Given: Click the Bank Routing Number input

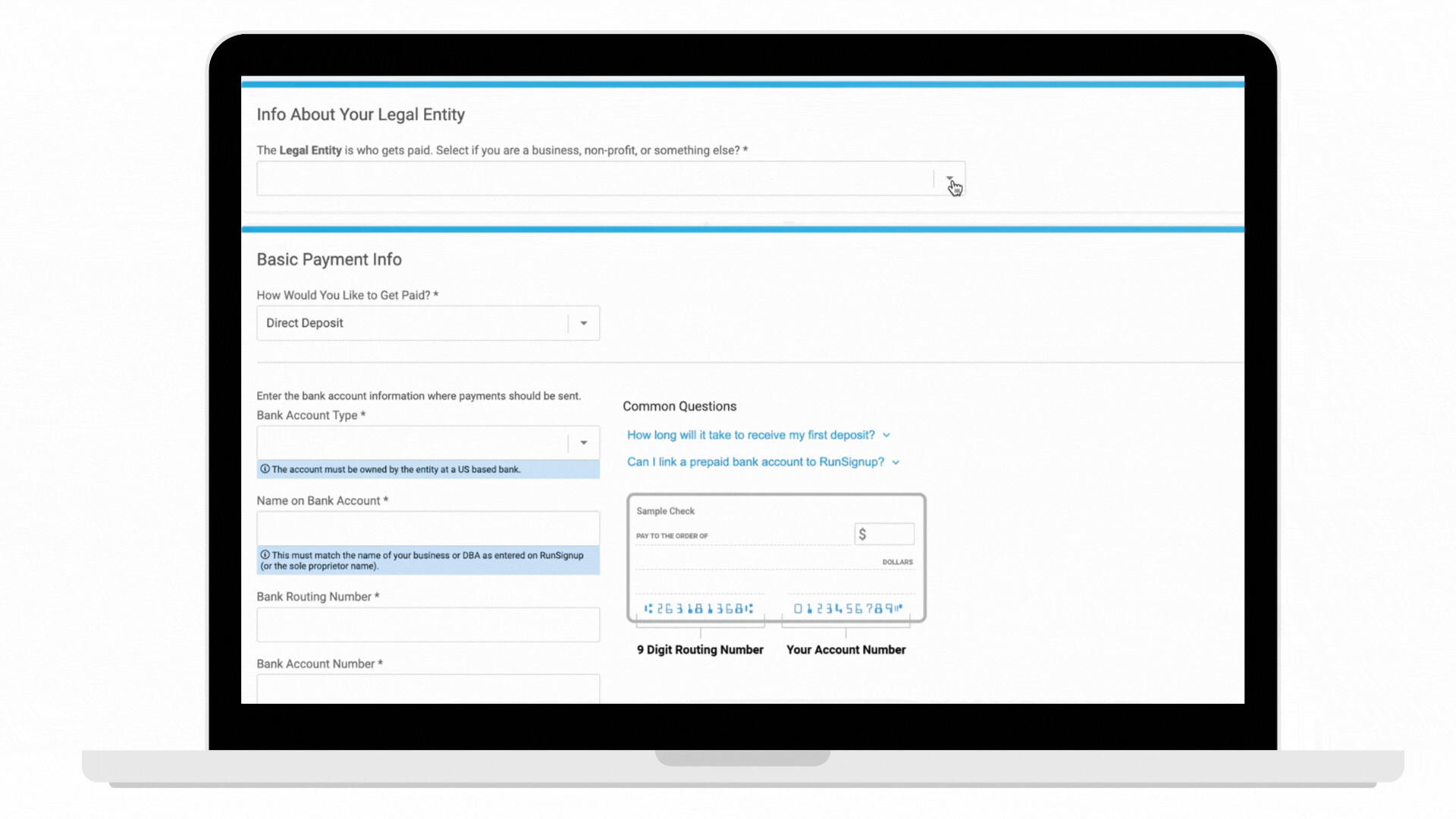Looking at the screenshot, I should coord(428,625).
